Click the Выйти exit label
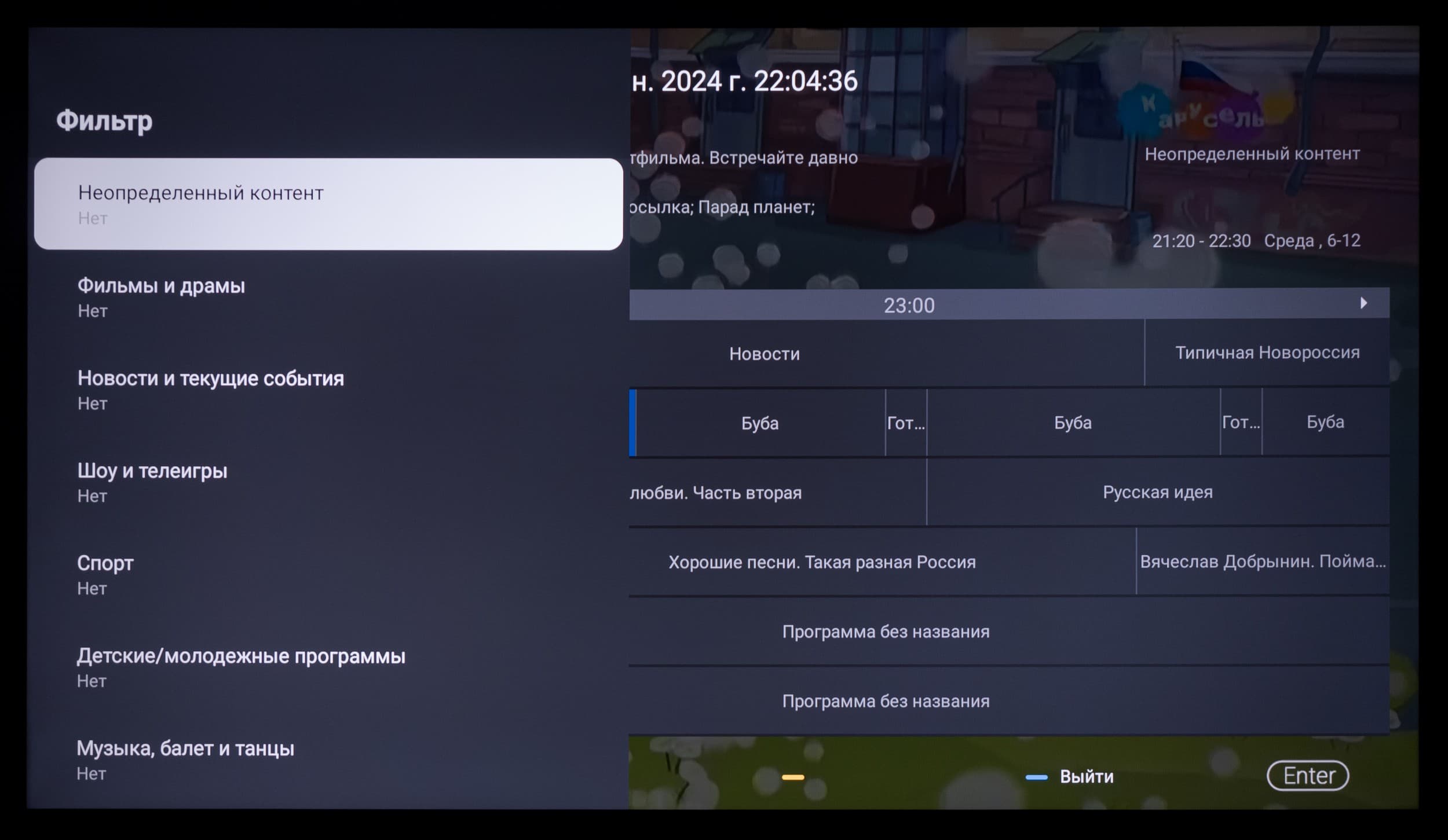Screen dimensions: 1448x840 pos(1087,777)
